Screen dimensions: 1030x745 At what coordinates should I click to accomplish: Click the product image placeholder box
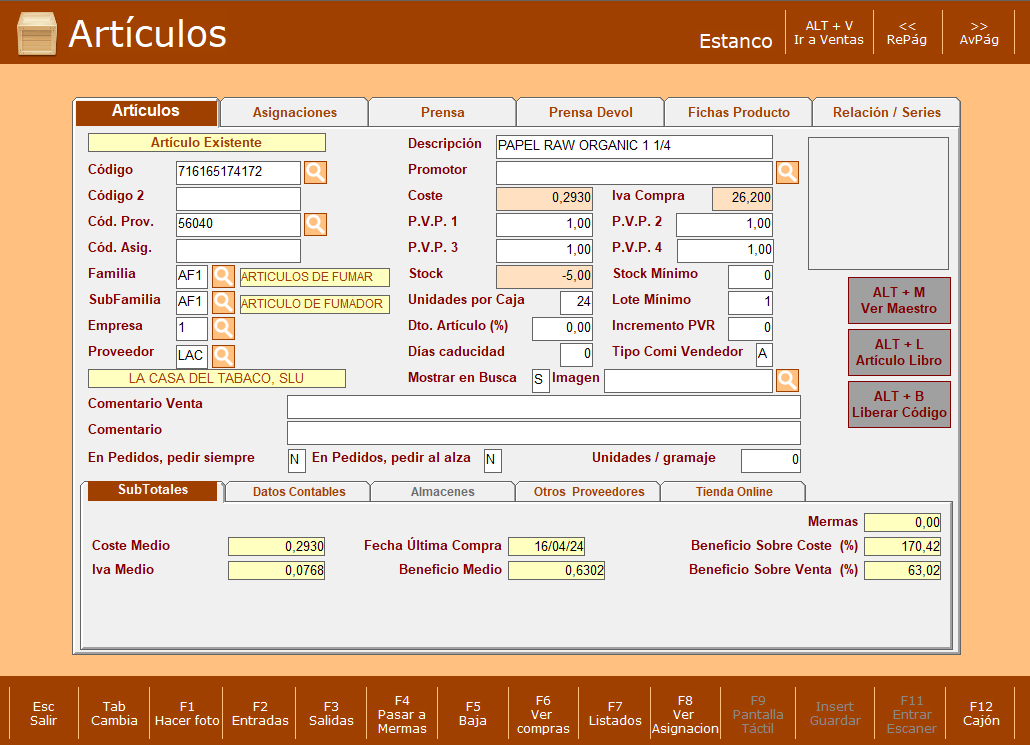[x=878, y=203]
